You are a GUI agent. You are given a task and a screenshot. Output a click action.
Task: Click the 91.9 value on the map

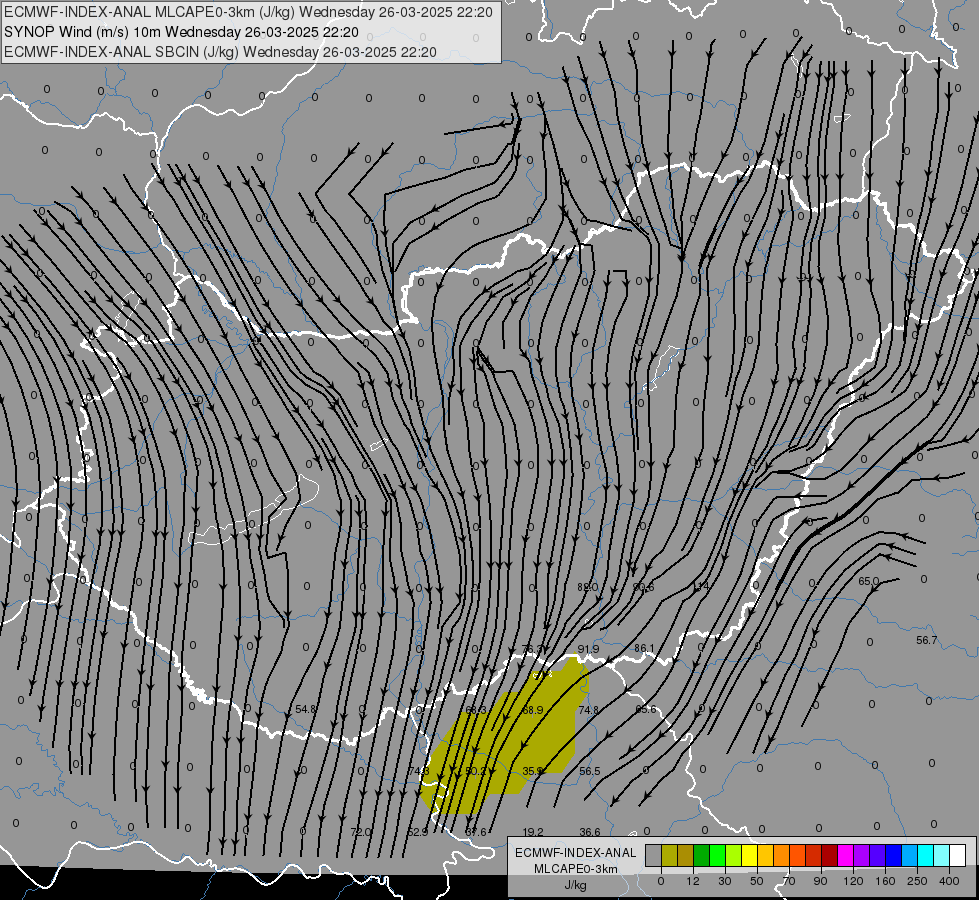pos(588,649)
